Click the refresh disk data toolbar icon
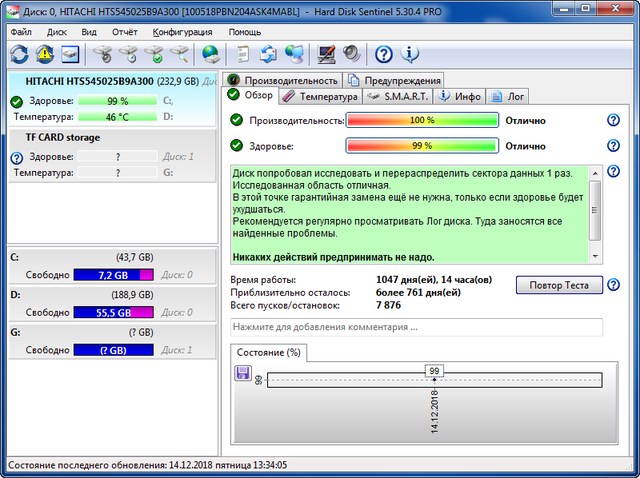This screenshot has width=640, height=478. point(19,54)
